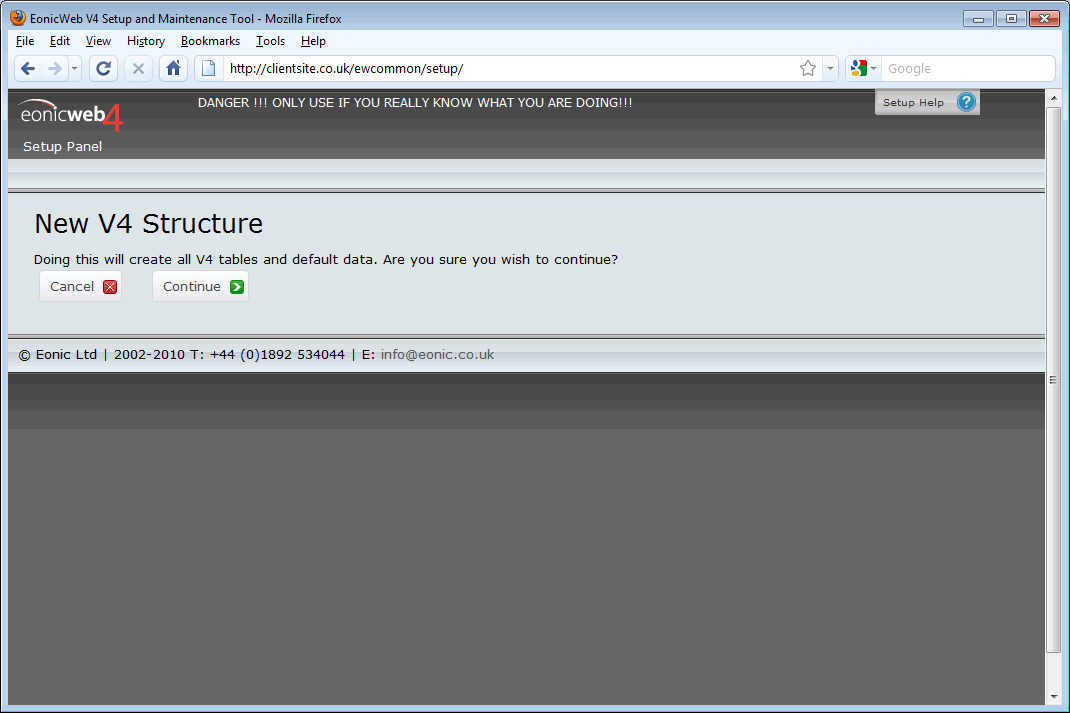Go back with the browser Back arrow
The height and width of the screenshot is (713, 1070).
[28, 68]
